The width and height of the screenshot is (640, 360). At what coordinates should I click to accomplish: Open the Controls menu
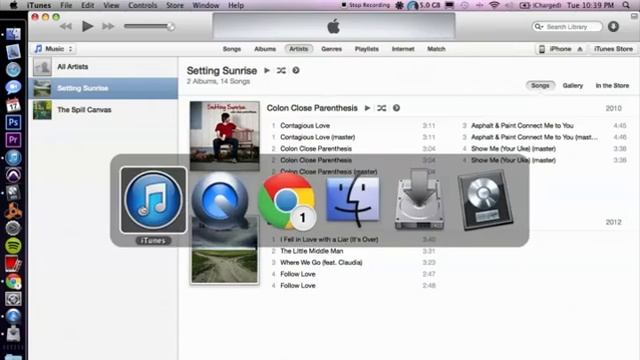pos(142,5)
